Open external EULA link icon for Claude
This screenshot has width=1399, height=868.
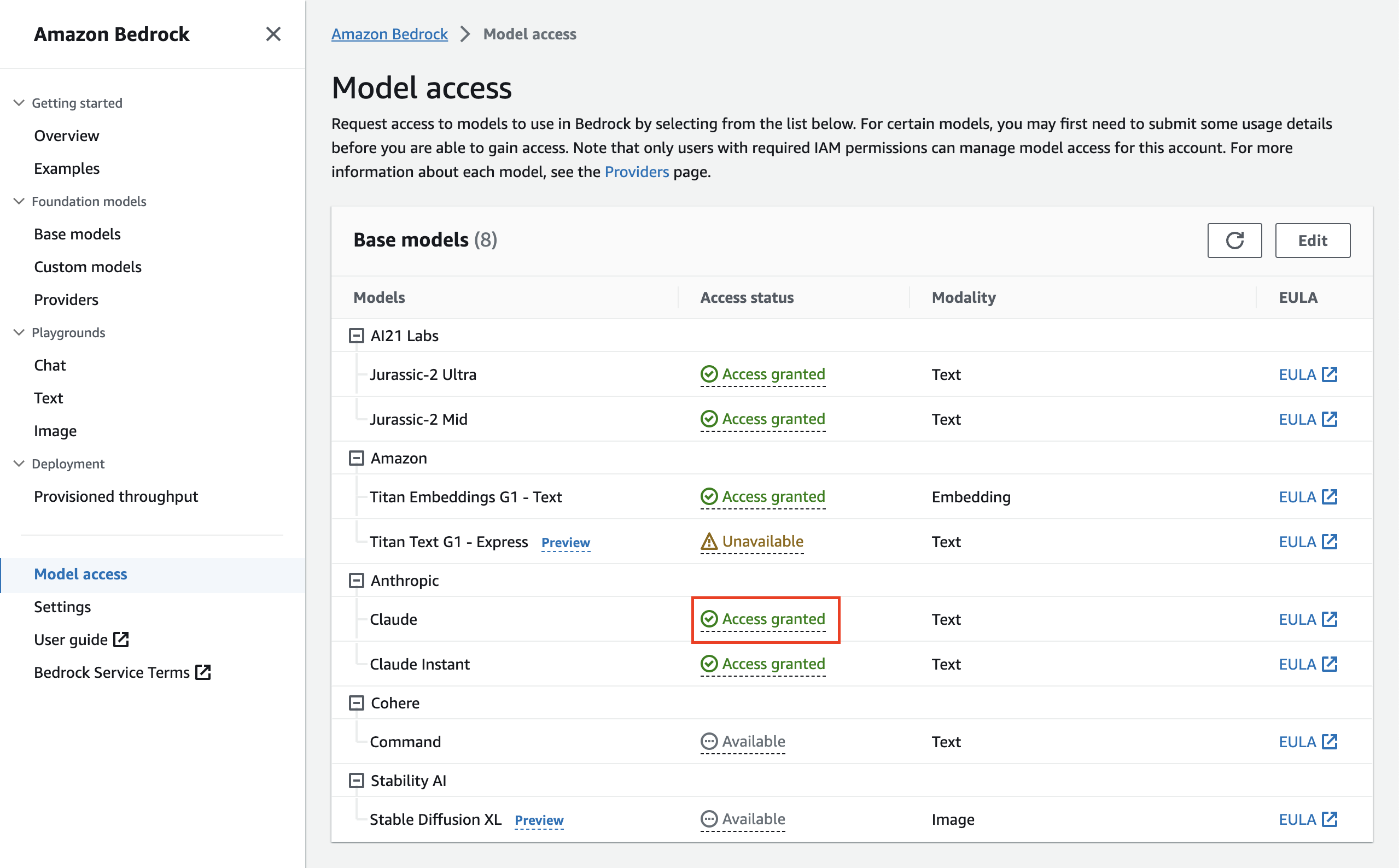1329,619
